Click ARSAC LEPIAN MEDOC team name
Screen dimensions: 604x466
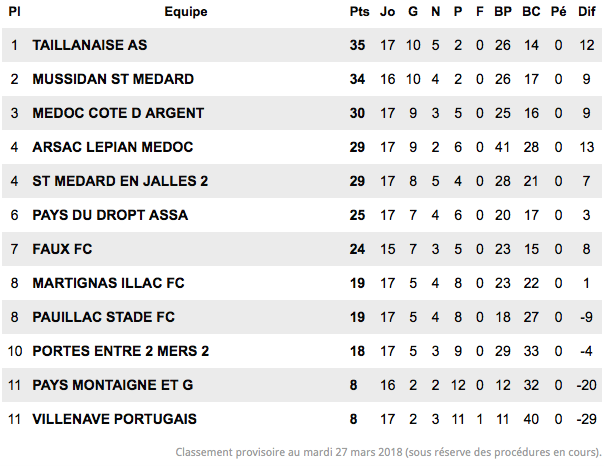point(112,147)
